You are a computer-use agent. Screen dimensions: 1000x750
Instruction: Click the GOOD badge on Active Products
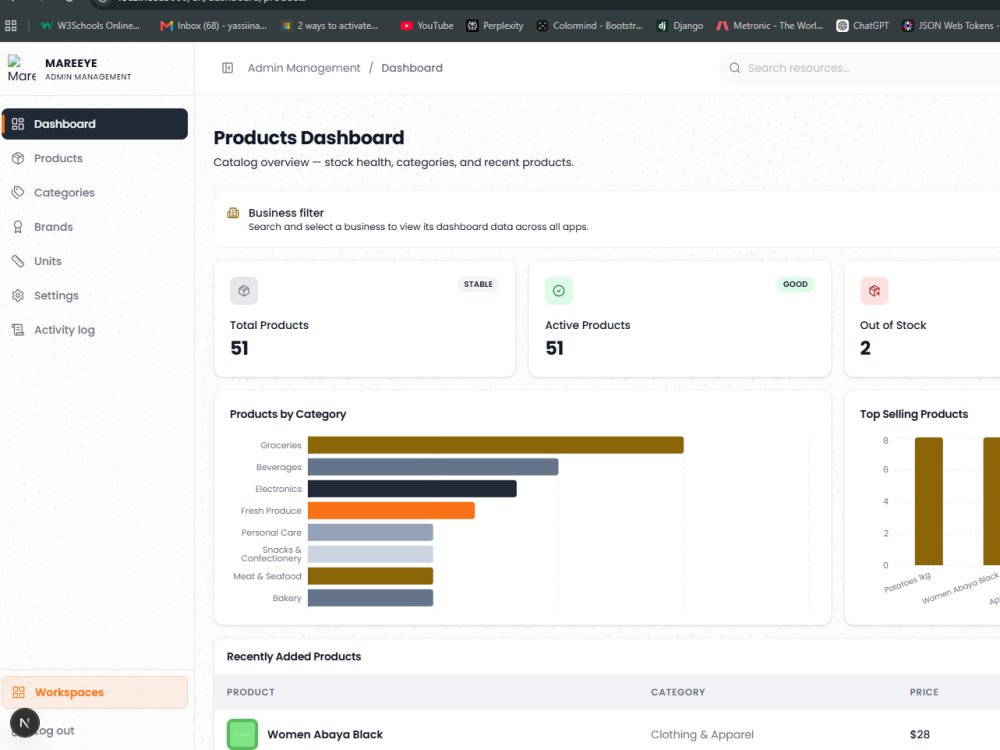(x=795, y=284)
